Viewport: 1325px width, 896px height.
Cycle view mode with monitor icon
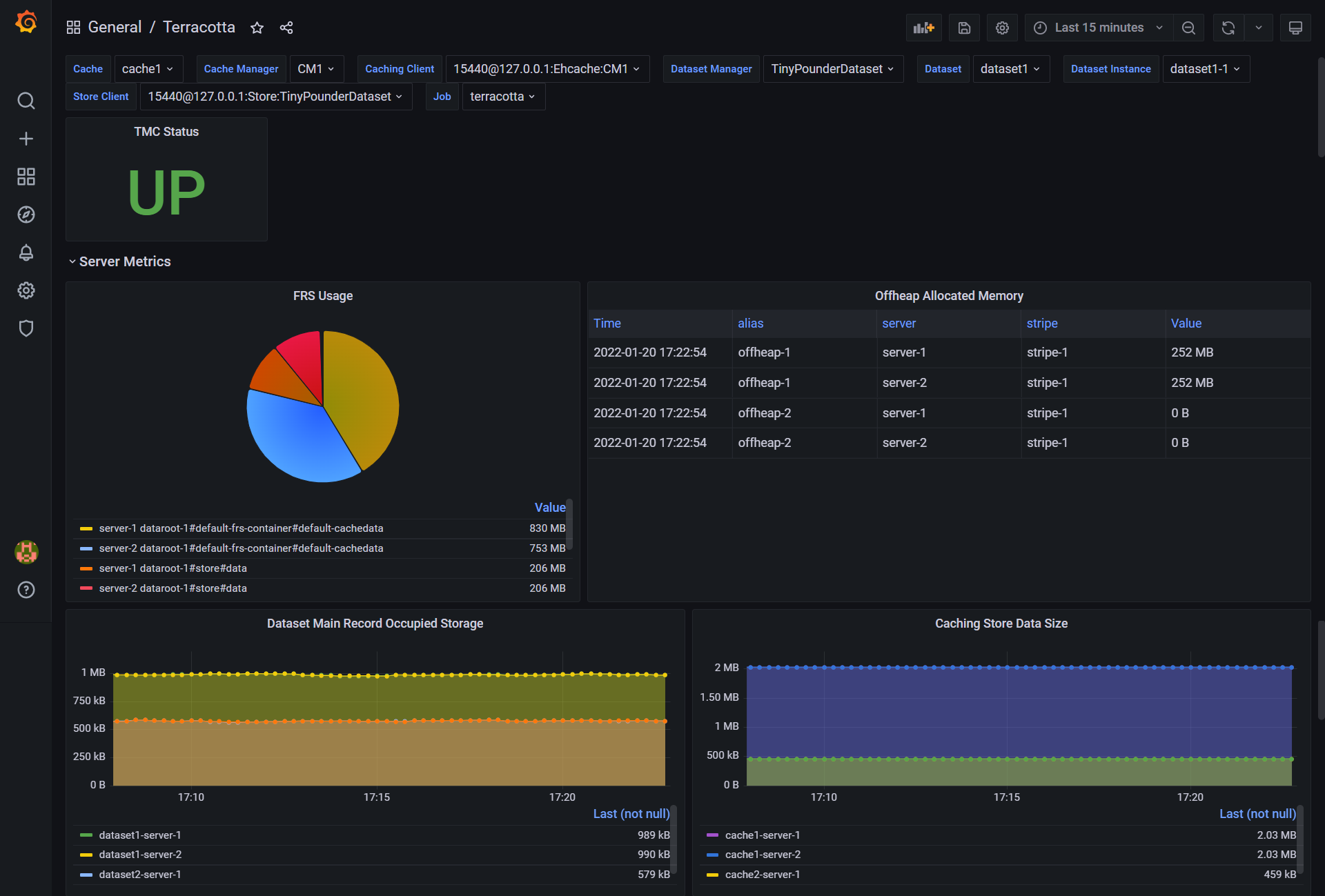(x=1295, y=28)
